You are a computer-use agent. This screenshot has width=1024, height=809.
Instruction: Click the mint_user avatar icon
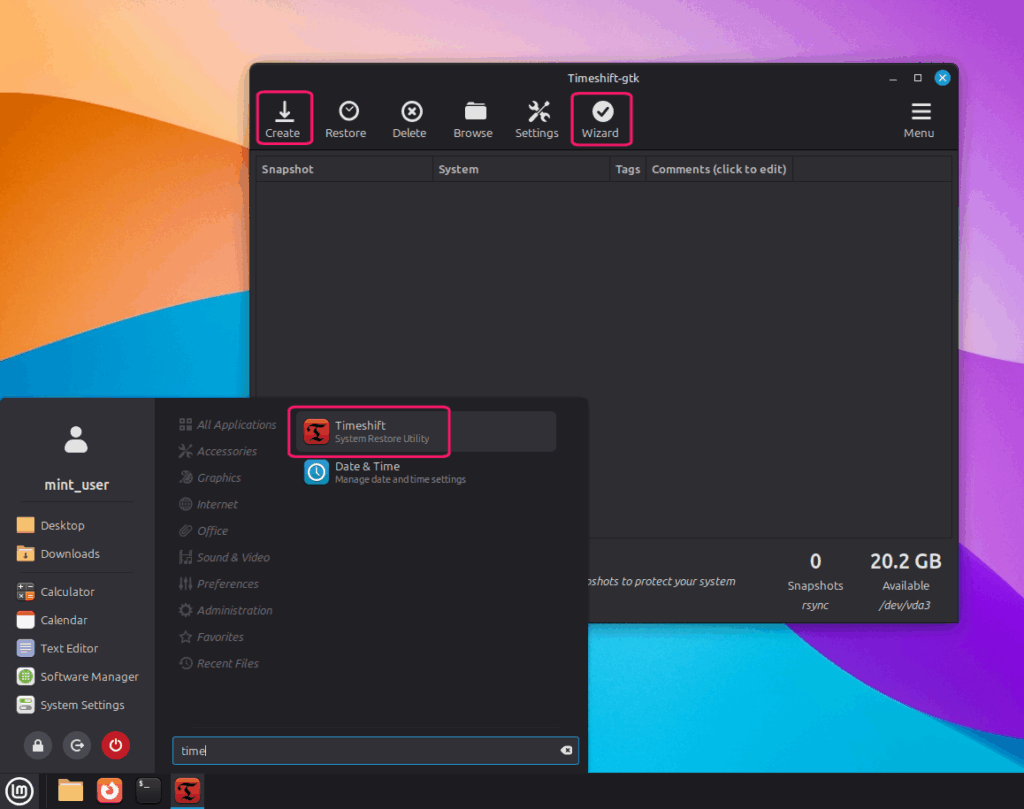tap(76, 439)
